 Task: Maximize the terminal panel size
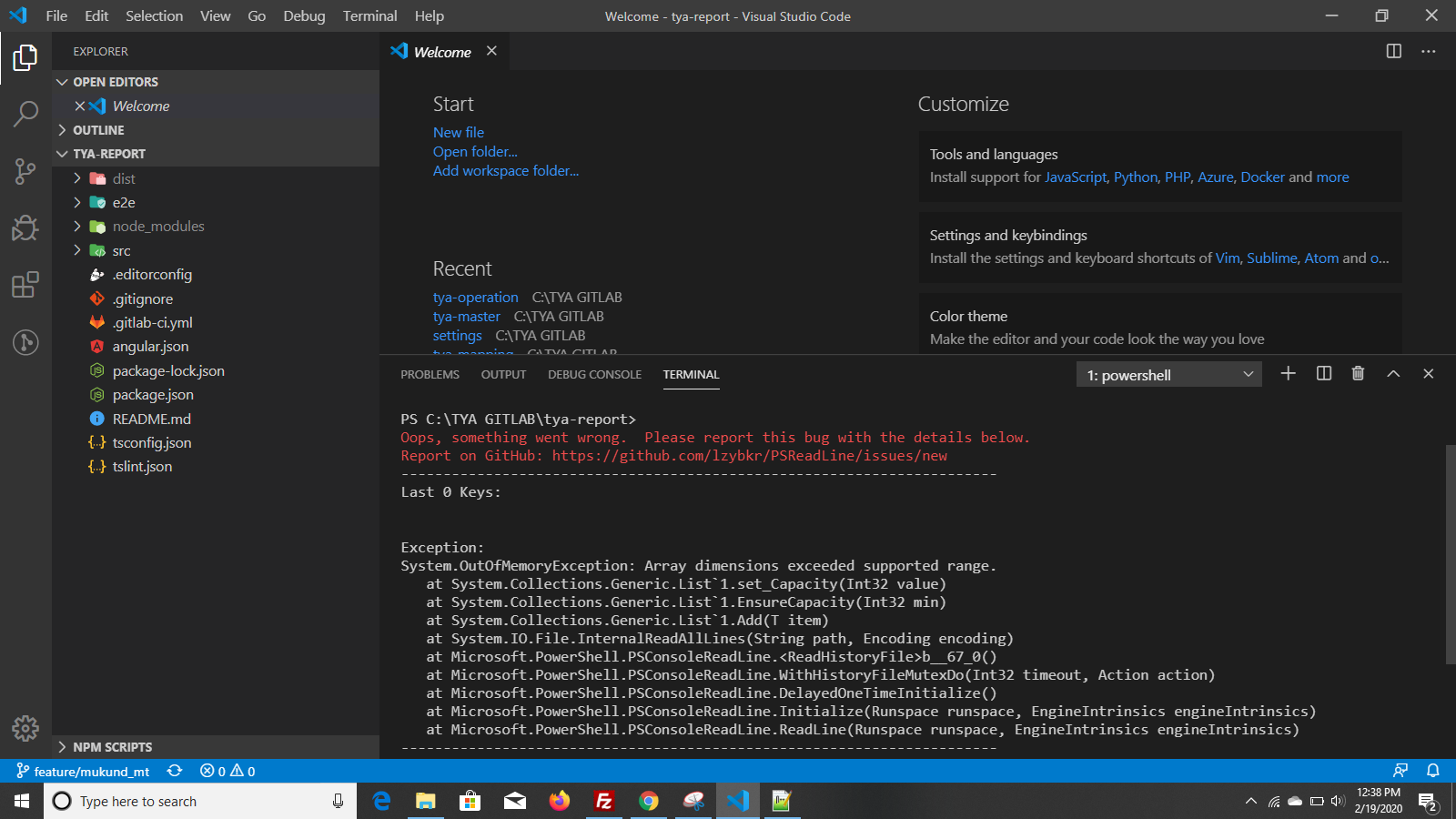click(x=1393, y=373)
